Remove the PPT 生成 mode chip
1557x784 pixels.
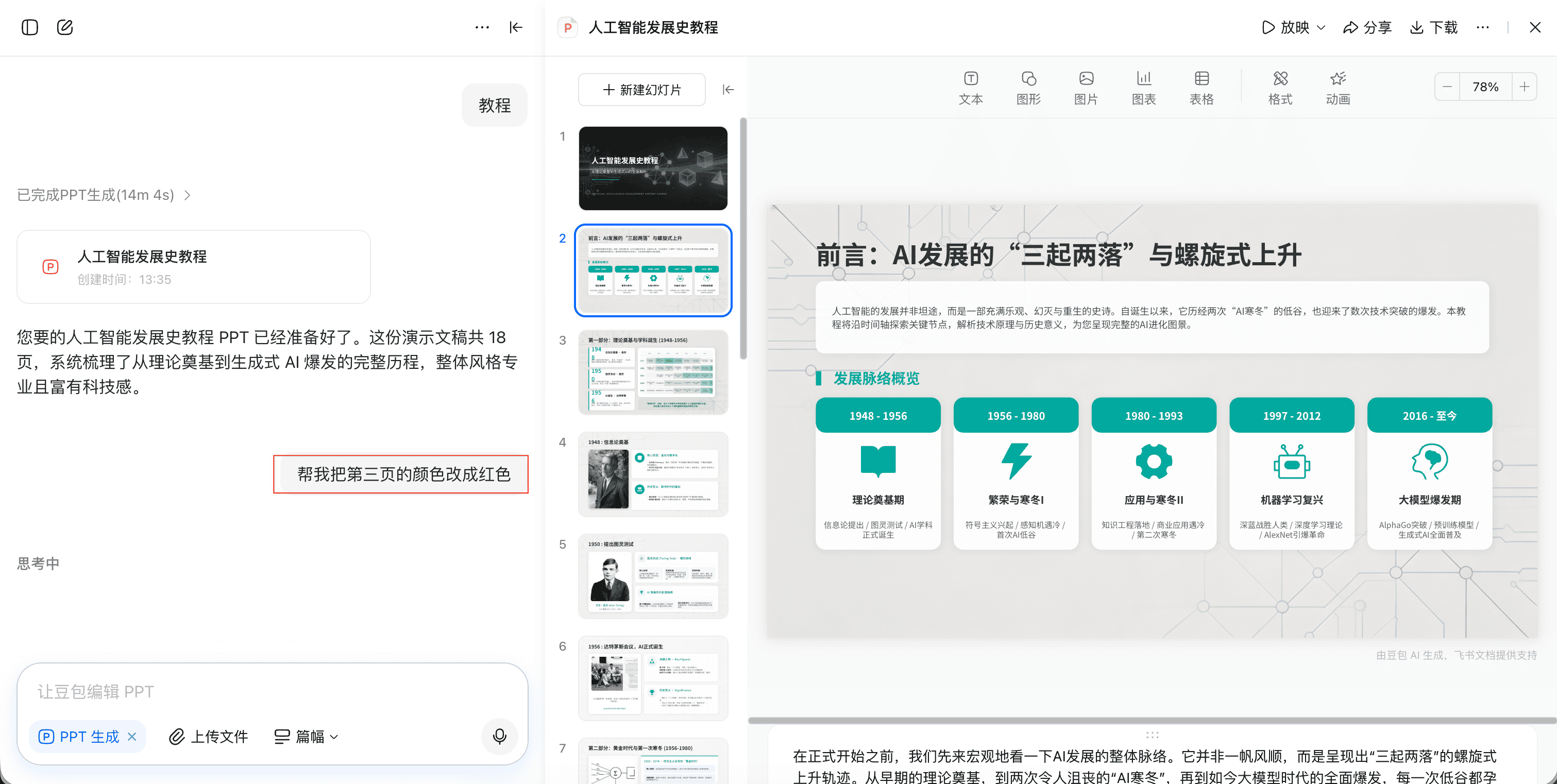[x=132, y=736]
